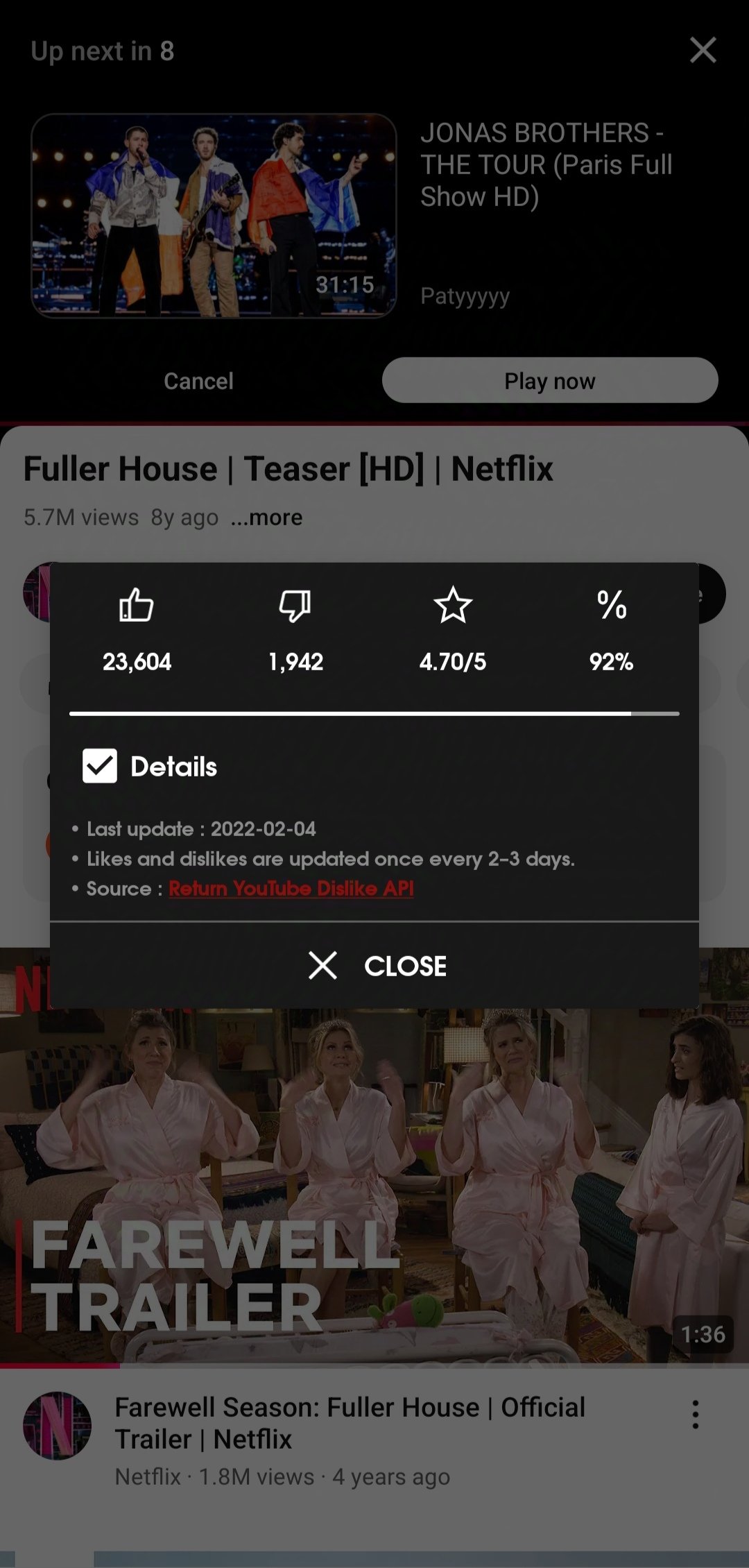749x1568 pixels.
Task: Cancel the autoplay countdown
Action: pyautogui.click(x=198, y=381)
